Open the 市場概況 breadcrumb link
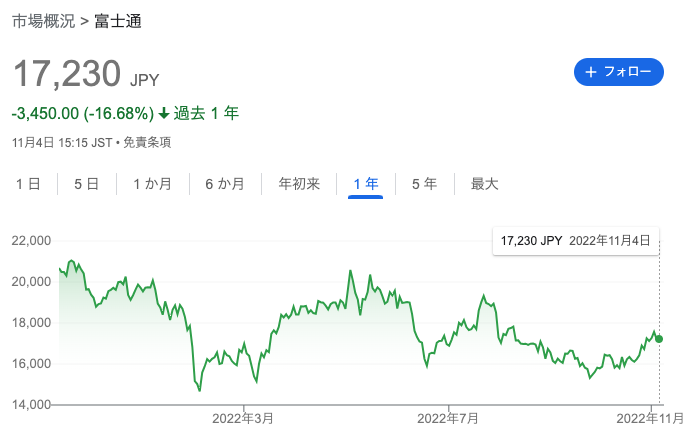 point(43,21)
